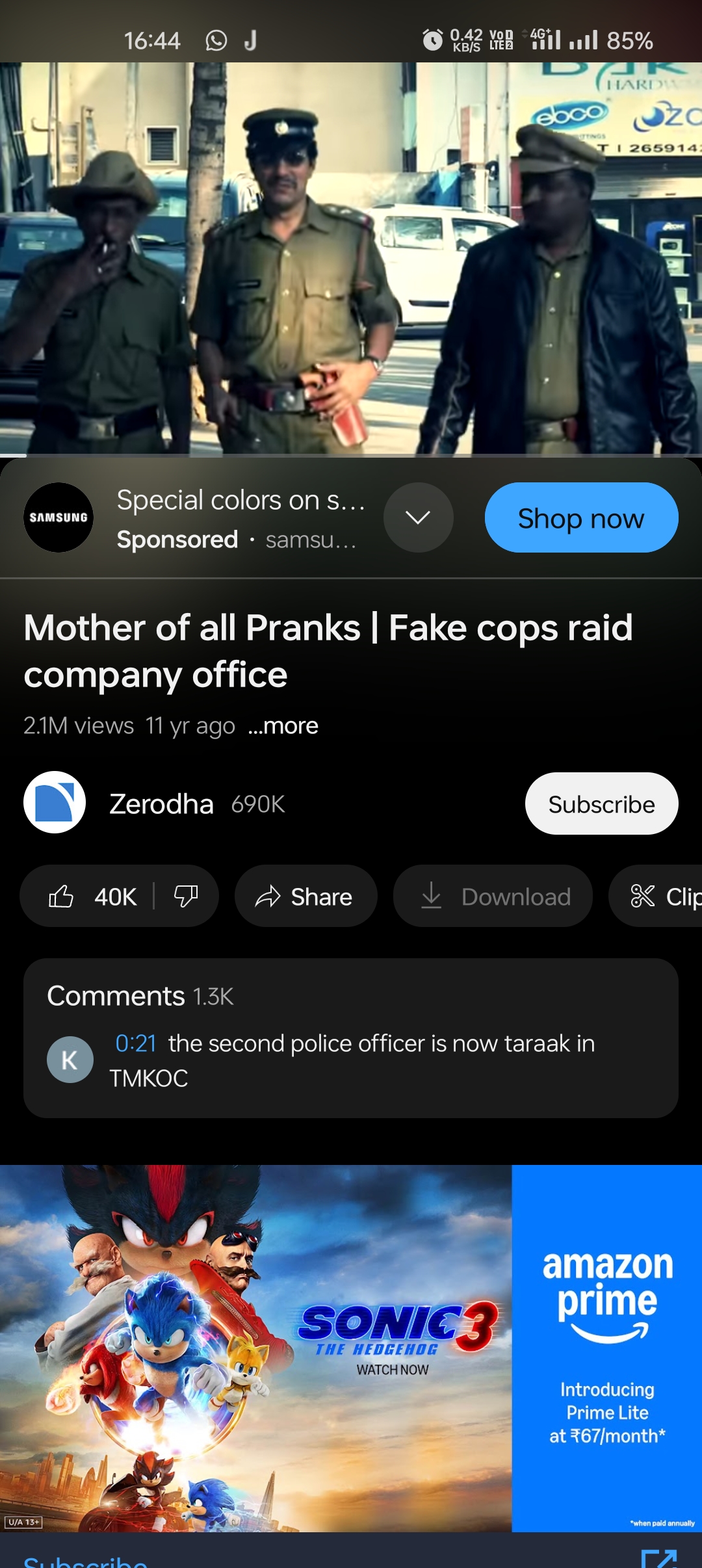Tap the Download arrow icon
This screenshot has width=702, height=1568.
431,895
